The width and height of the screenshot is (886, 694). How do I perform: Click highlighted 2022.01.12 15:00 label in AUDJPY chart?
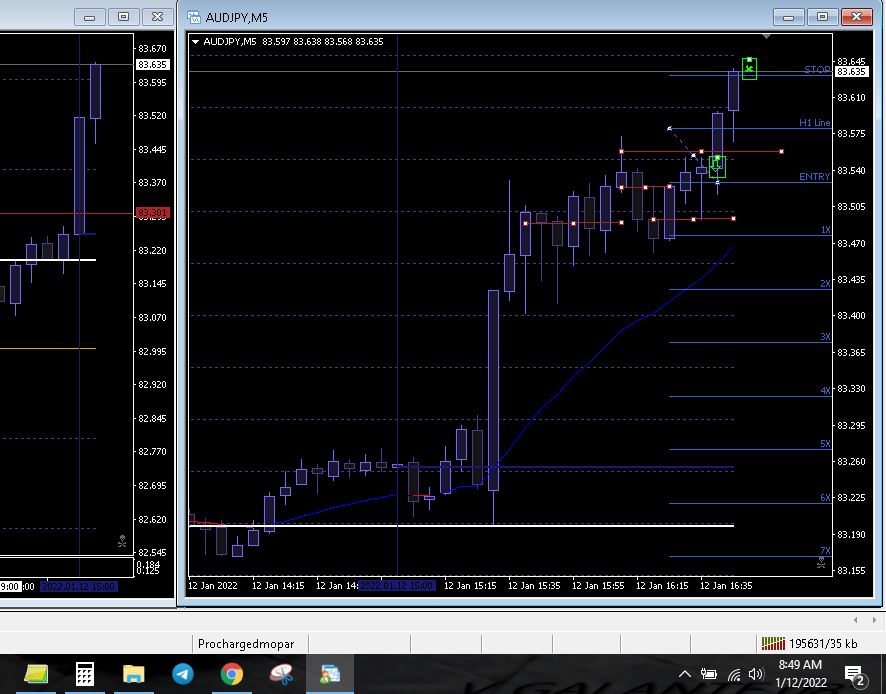(398, 585)
